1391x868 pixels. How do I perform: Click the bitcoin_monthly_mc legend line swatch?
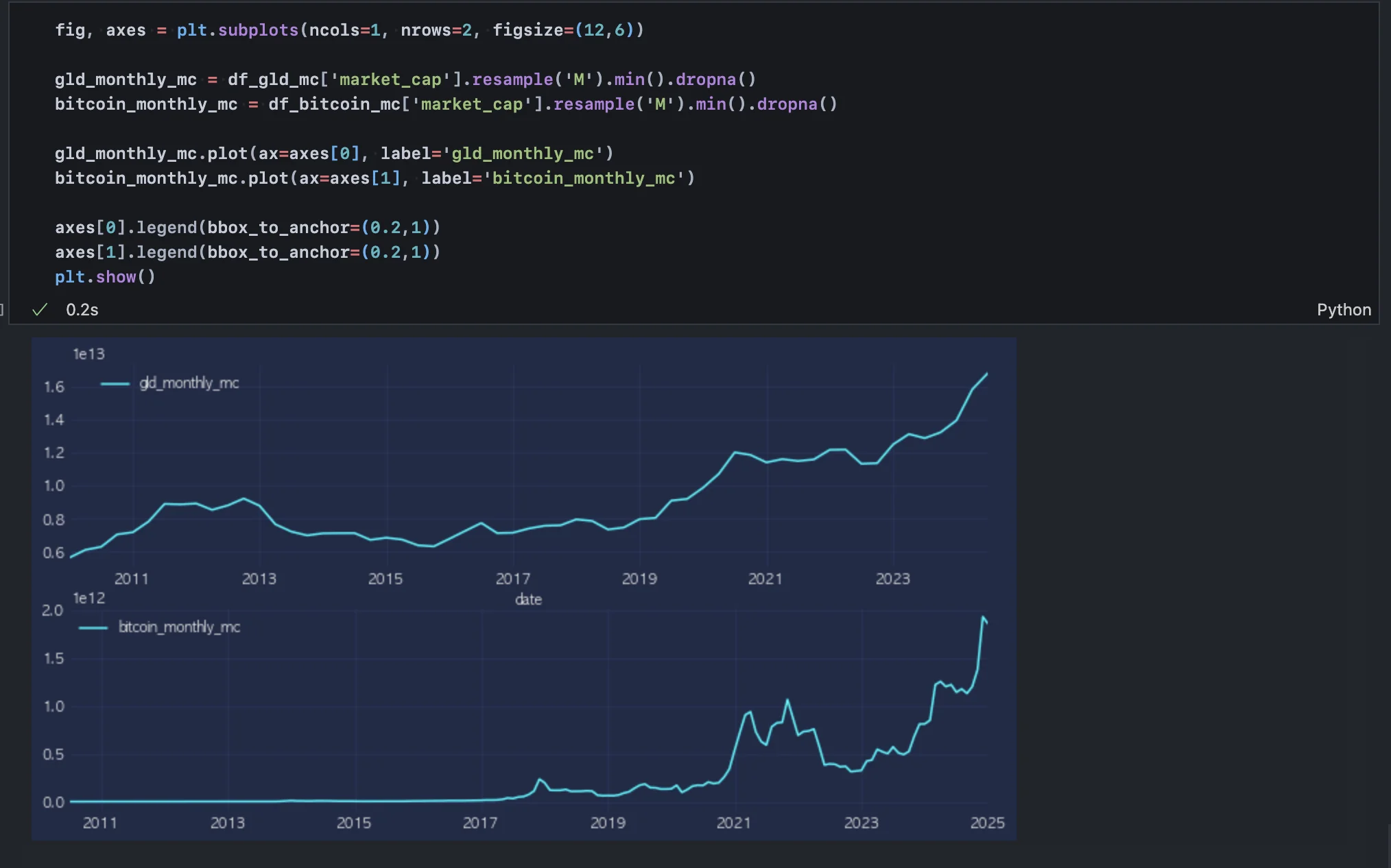93,628
